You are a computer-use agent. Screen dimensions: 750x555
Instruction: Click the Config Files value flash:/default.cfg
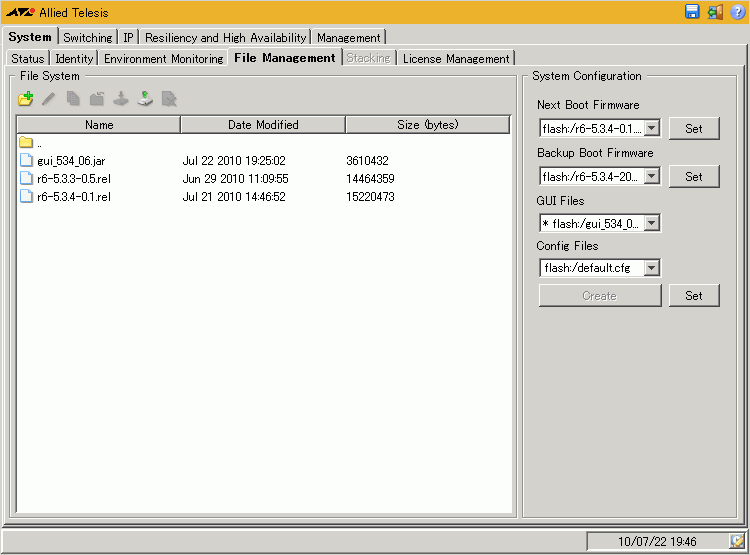pos(587,268)
